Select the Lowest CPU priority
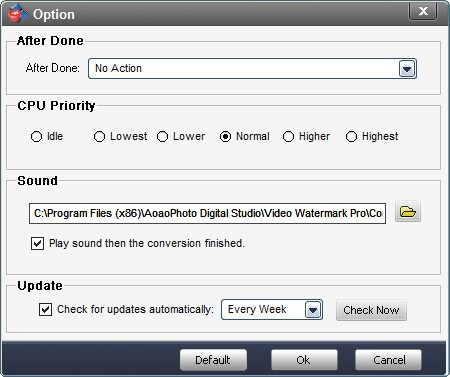 (x=99, y=136)
